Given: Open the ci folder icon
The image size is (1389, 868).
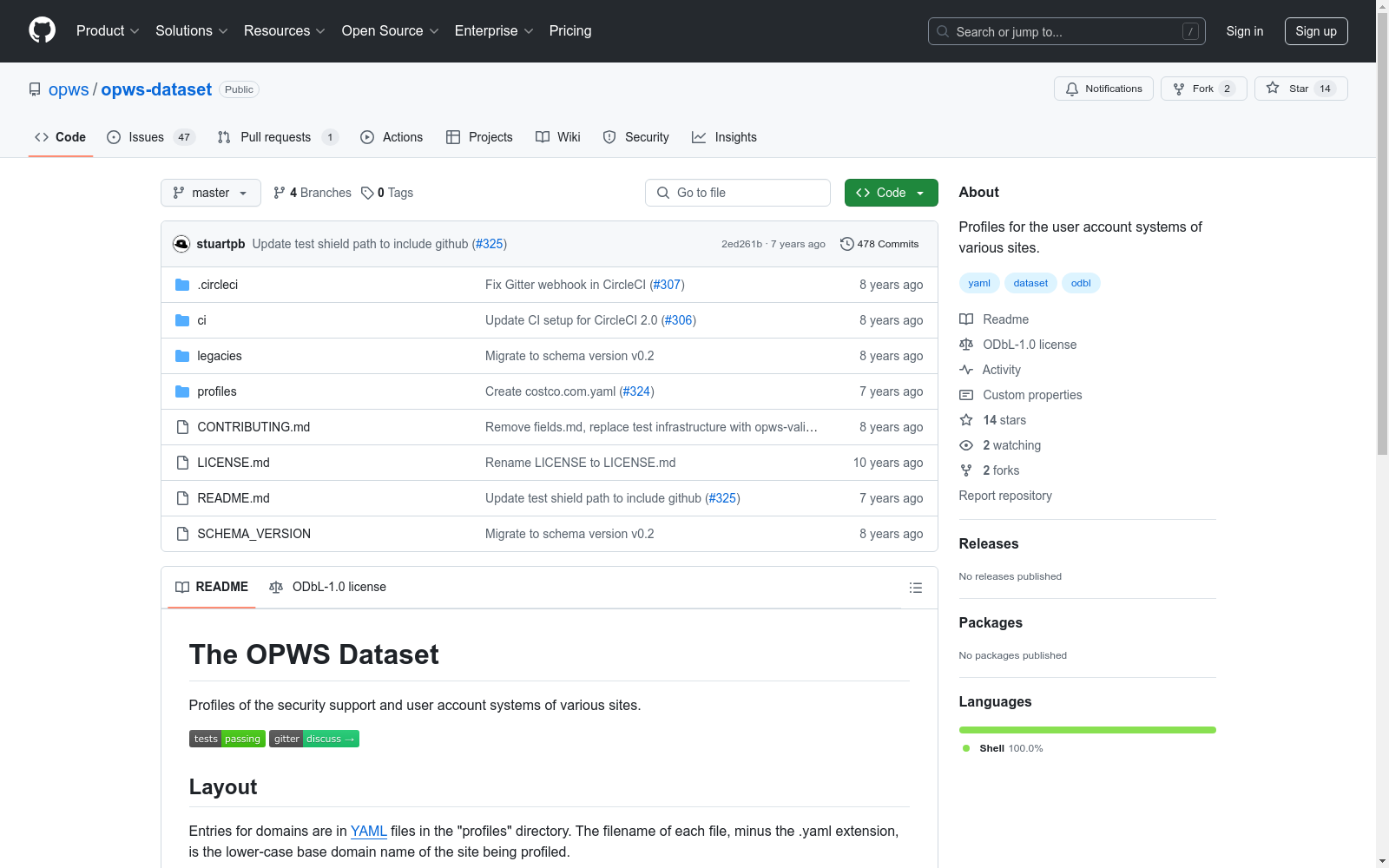Looking at the screenshot, I should (182, 320).
